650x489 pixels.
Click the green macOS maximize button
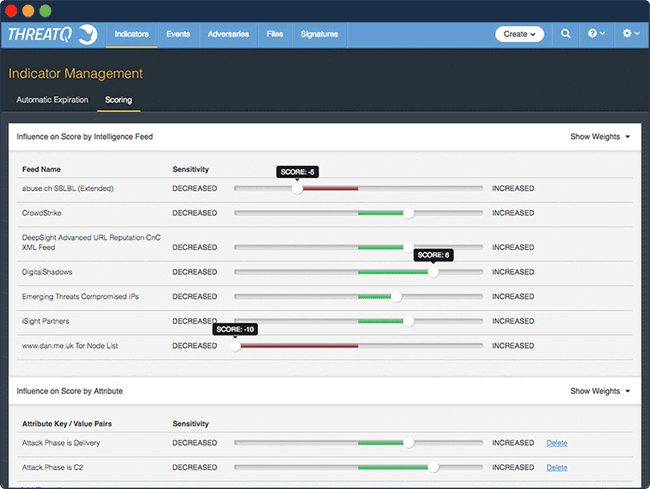coord(45,10)
